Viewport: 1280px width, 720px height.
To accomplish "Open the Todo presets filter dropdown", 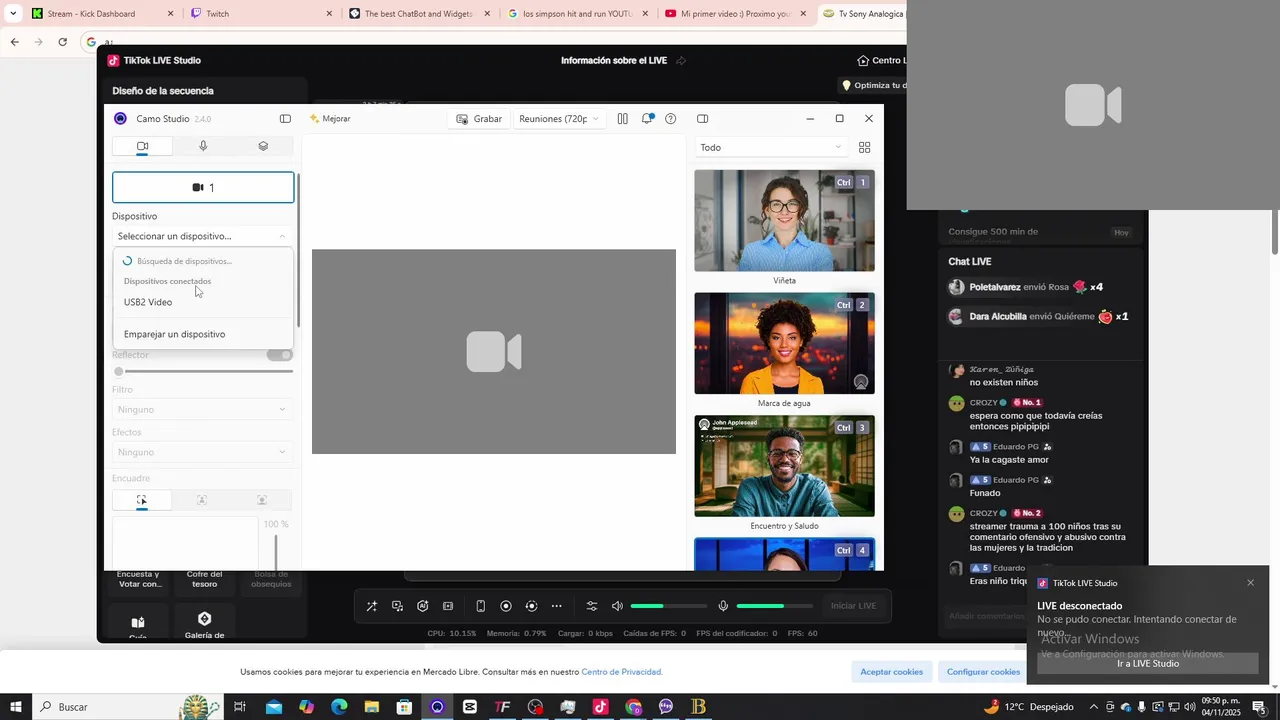I will pos(771,147).
